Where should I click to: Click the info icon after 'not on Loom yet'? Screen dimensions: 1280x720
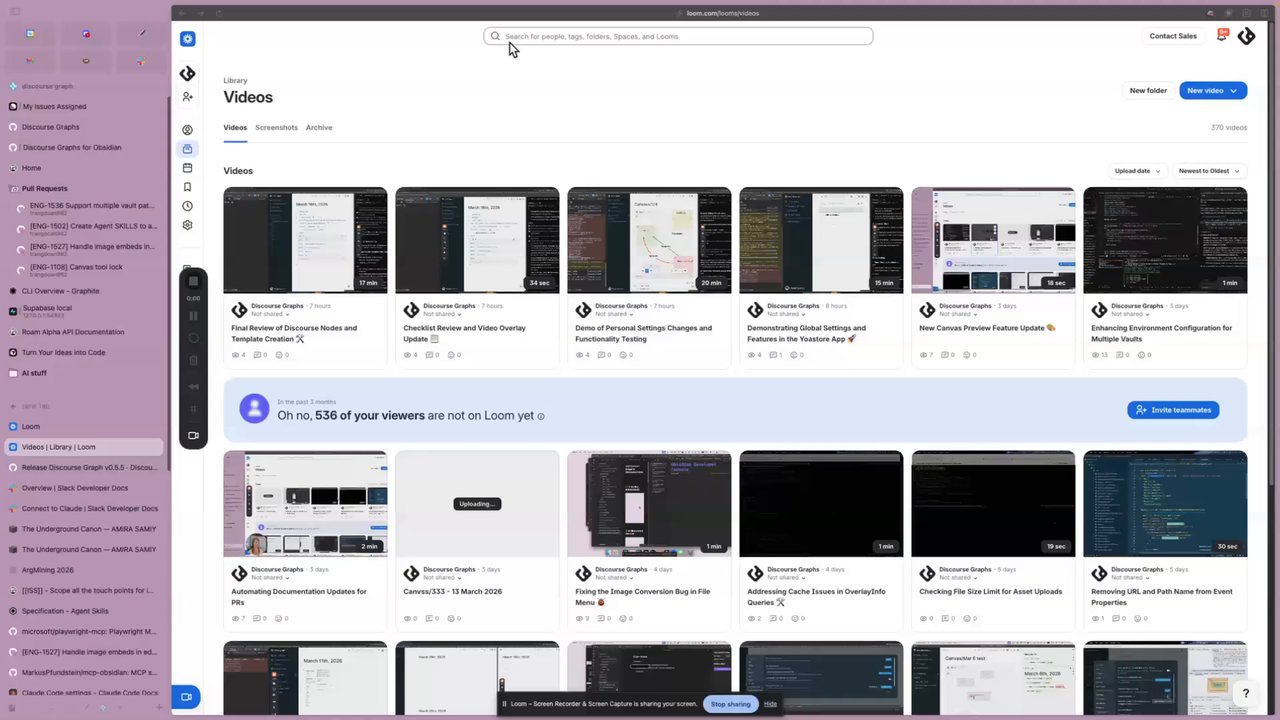(x=541, y=416)
